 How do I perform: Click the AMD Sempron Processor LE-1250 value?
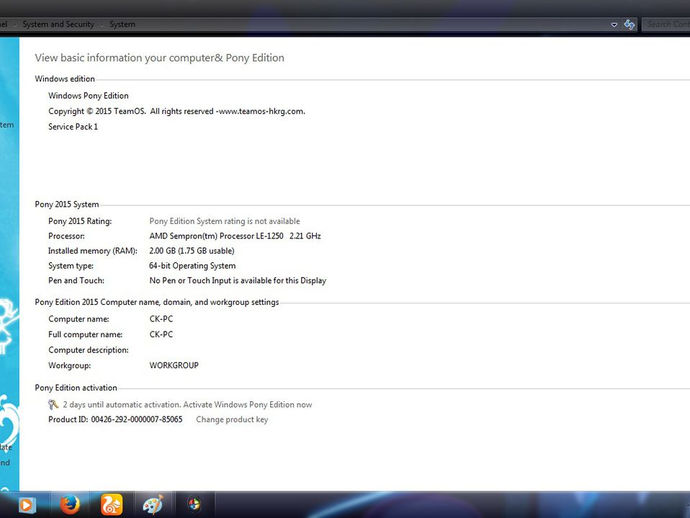[x=235, y=236]
